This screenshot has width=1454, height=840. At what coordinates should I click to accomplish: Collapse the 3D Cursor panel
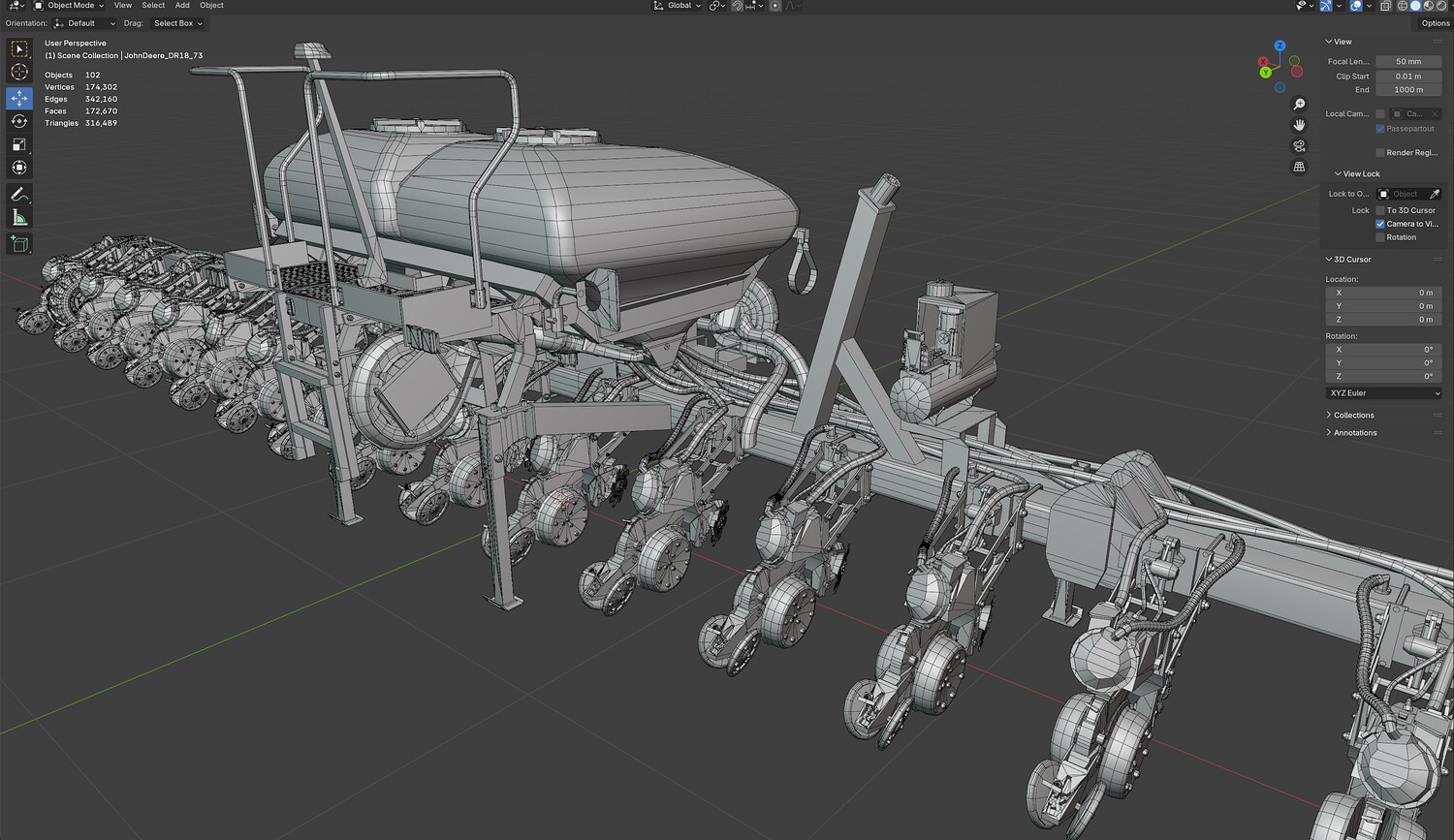coord(1348,260)
